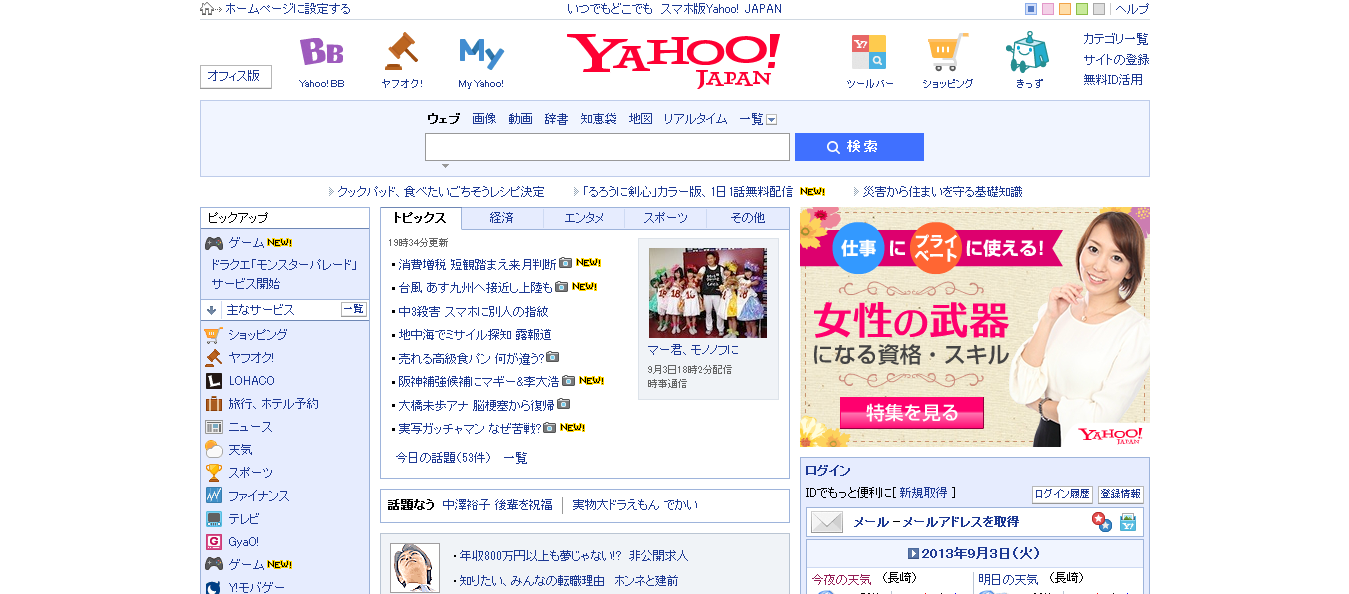Click the 天気 sun-cloud icon in sidebar
The image size is (1349, 594).
coord(213,450)
